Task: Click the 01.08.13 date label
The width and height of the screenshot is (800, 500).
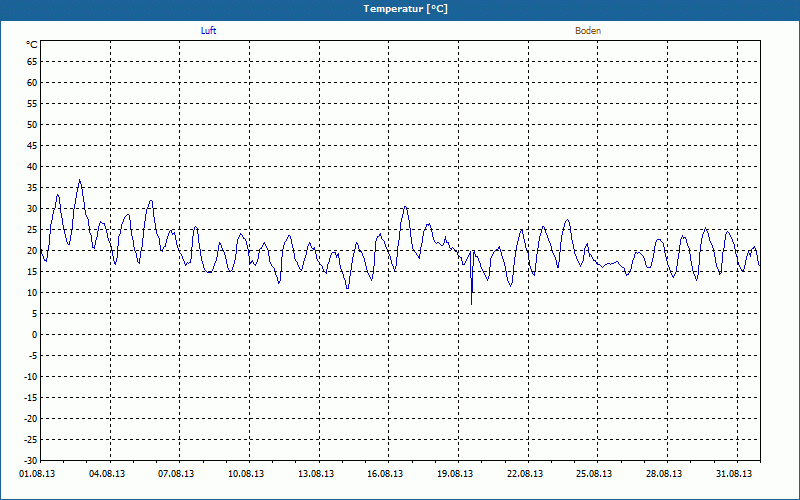Action: tap(37, 474)
